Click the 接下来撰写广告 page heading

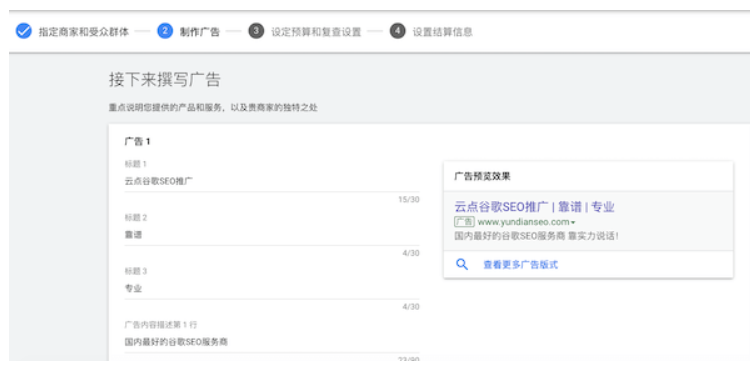(x=165, y=79)
